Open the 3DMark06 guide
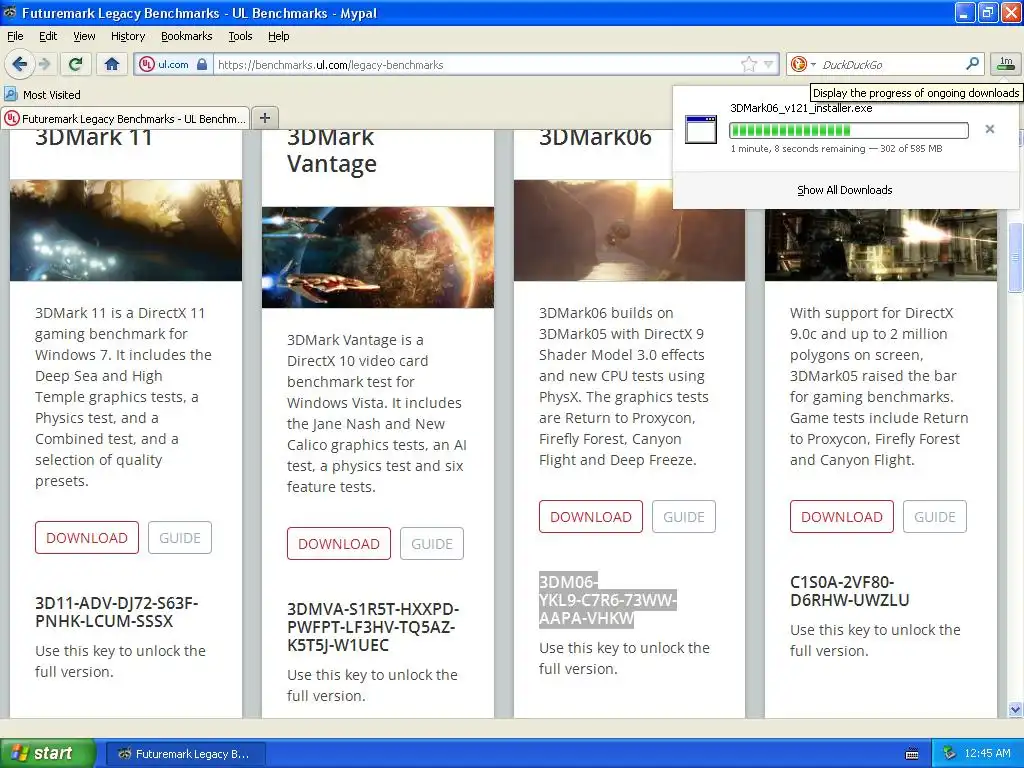 pyautogui.click(x=684, y=517)
